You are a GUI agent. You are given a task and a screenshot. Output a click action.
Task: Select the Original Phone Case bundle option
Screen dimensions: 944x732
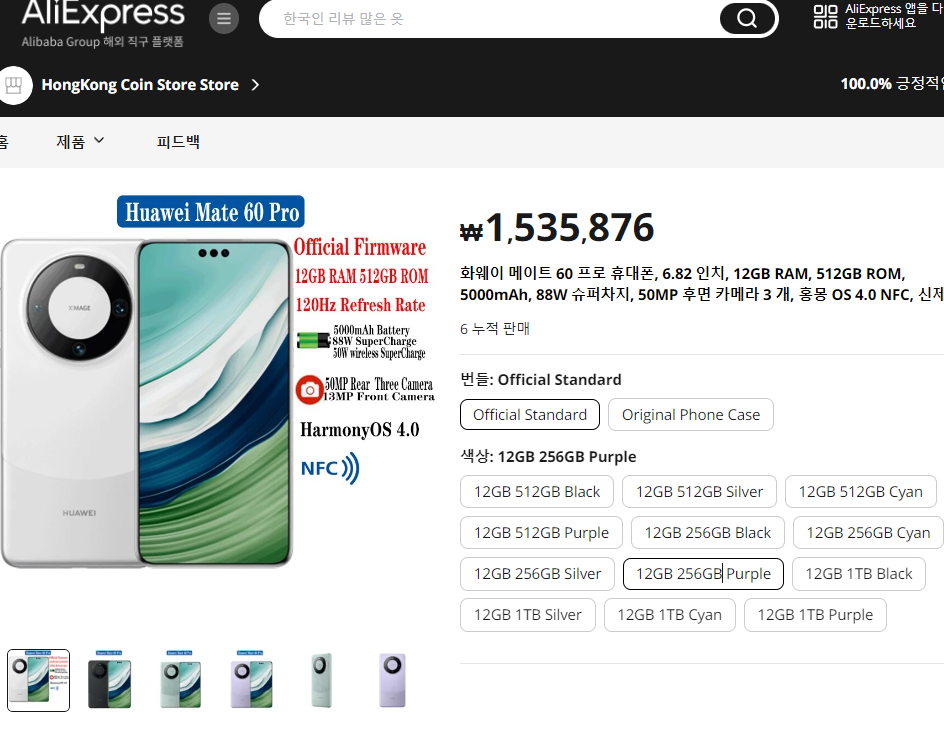point(691,415)
